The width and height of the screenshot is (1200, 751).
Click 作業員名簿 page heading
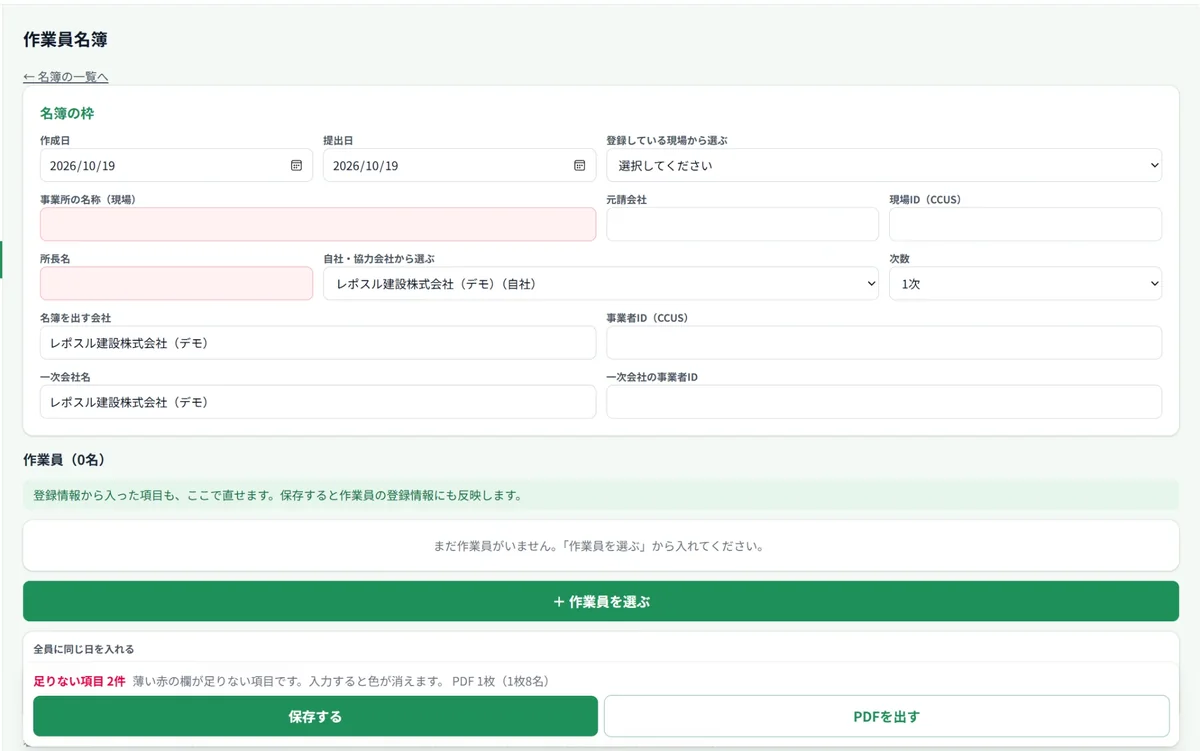click(65, 40)
